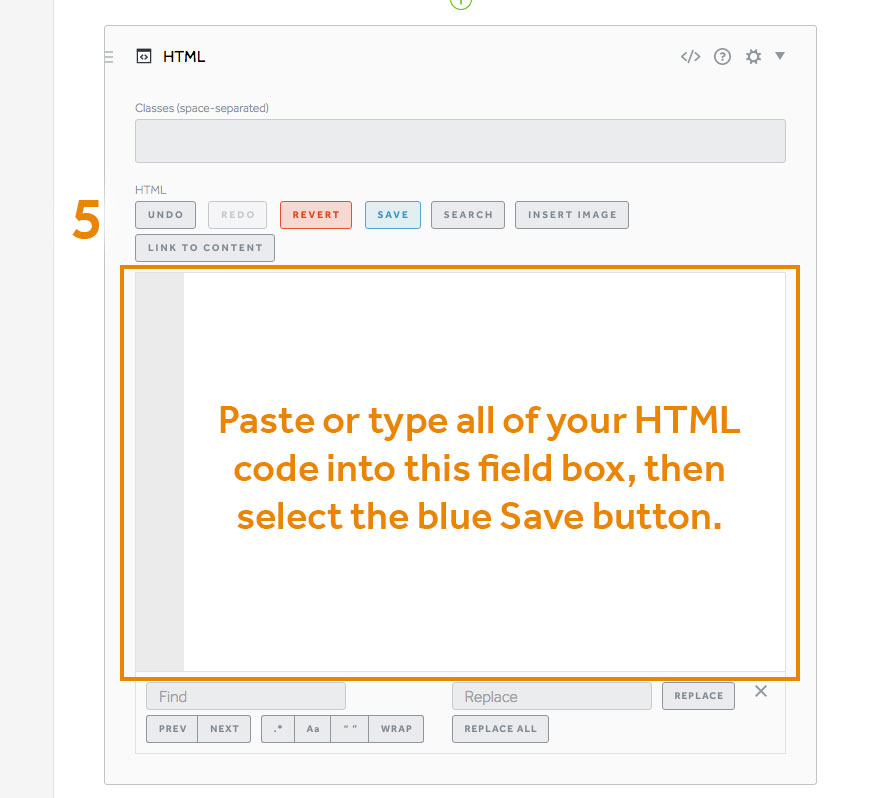Open the options dropdown arrow beside the gear
This screenshot has height=798, width=878.
coord(781,57)
